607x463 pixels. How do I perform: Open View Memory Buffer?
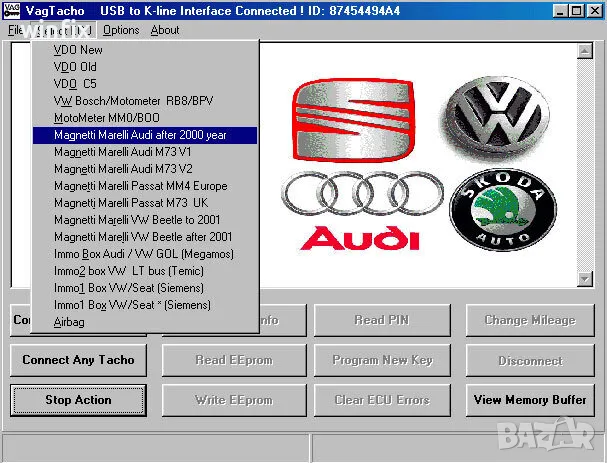530,400
